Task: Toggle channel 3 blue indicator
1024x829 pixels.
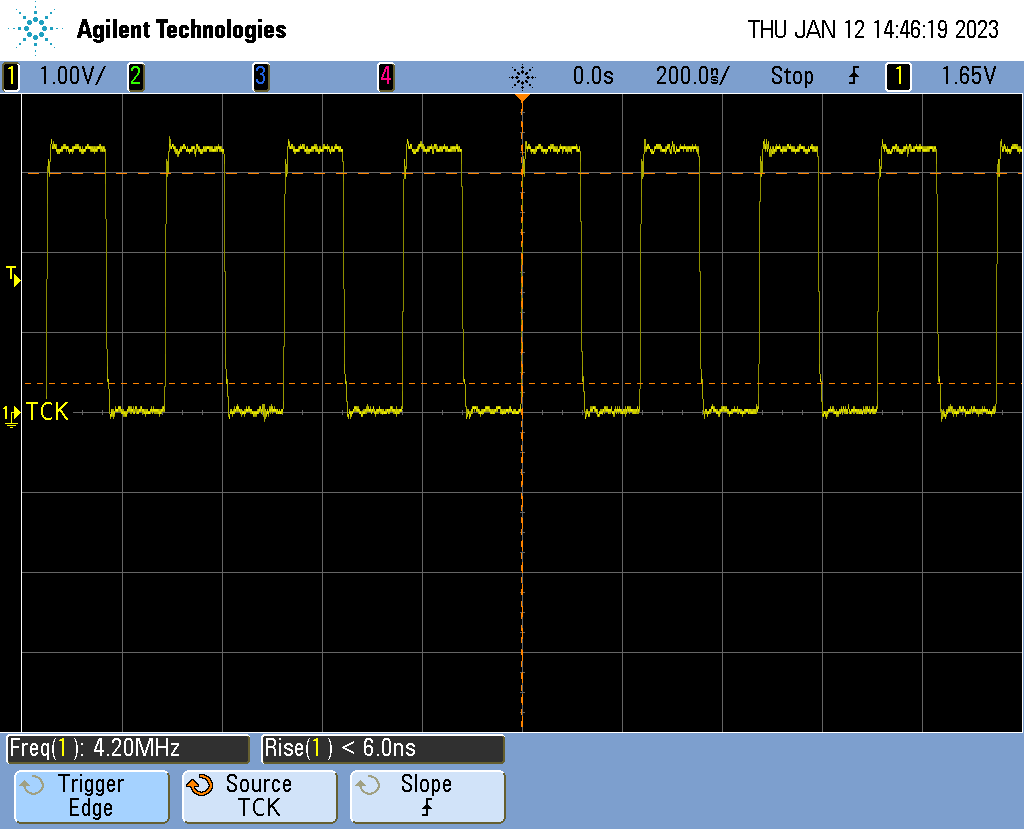Action: click(x=260, y=76)
